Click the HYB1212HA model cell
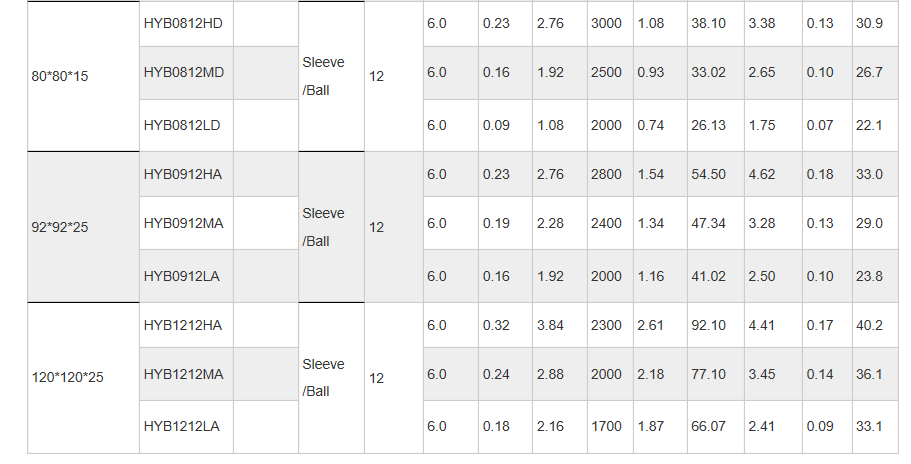The height and width of the screenshot is (464, 911). (x=183, y=325)
